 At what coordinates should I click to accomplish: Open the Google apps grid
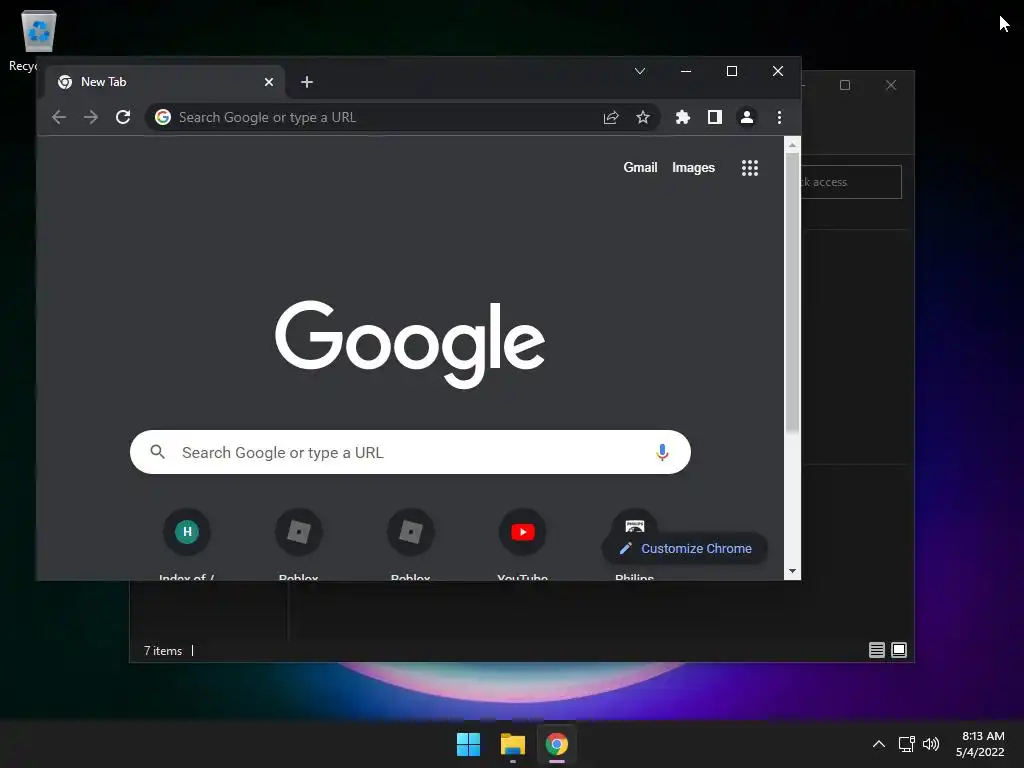(750, 168)
